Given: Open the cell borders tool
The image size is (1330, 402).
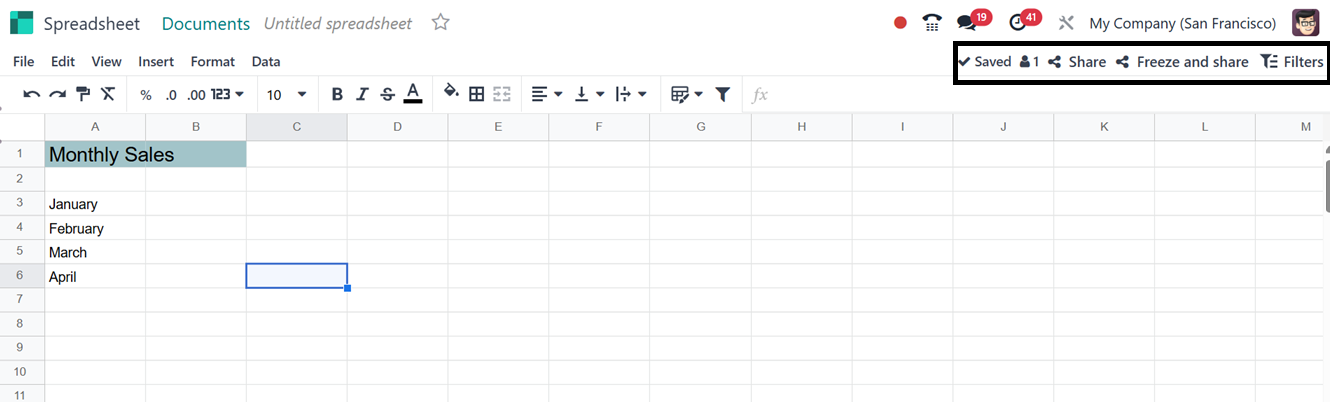Looking at the screenshot, I should pyautogui.click(x=477, y=94).
